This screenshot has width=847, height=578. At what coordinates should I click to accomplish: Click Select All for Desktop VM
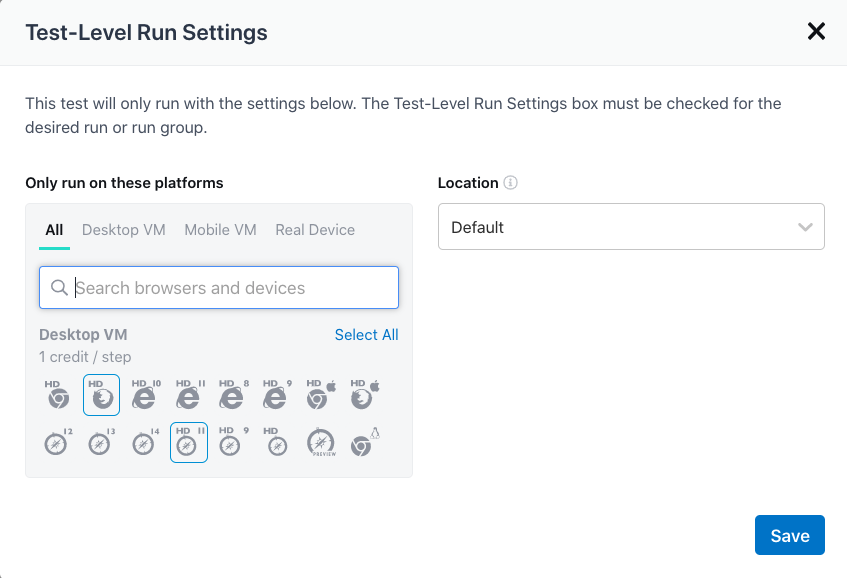(x=366, y=335)
